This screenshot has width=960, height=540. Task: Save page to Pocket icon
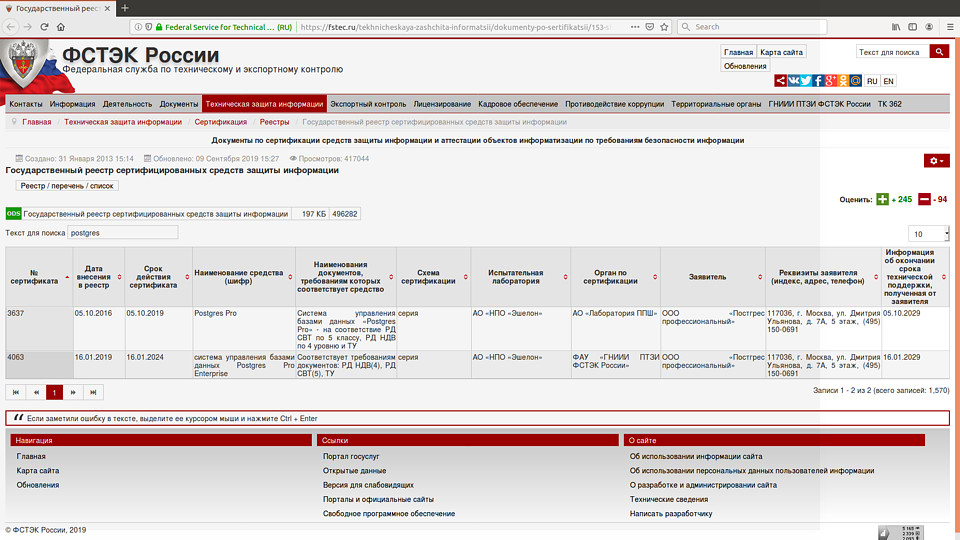pyautogui.click(x=650, y=27)
